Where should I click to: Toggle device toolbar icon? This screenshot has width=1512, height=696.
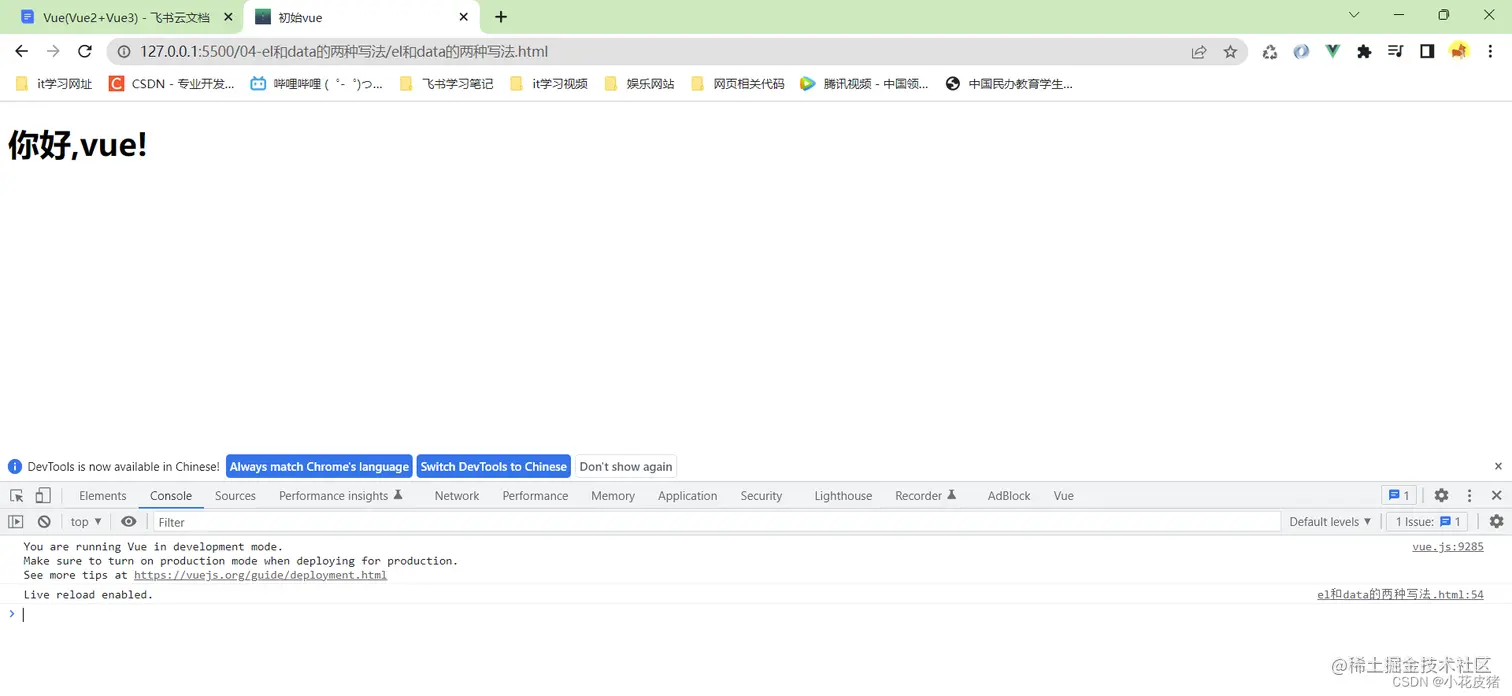[43, 496]
